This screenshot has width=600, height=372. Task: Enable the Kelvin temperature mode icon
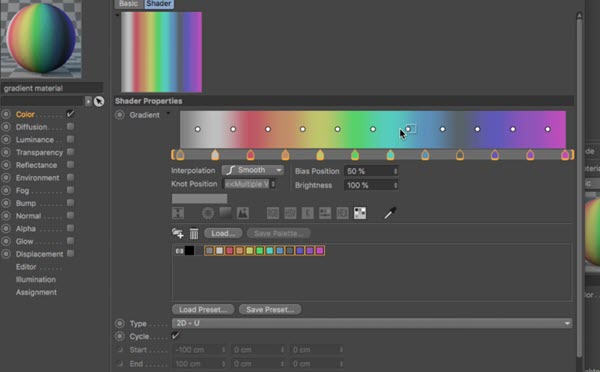pyautogui.click(x=308, y=213)
